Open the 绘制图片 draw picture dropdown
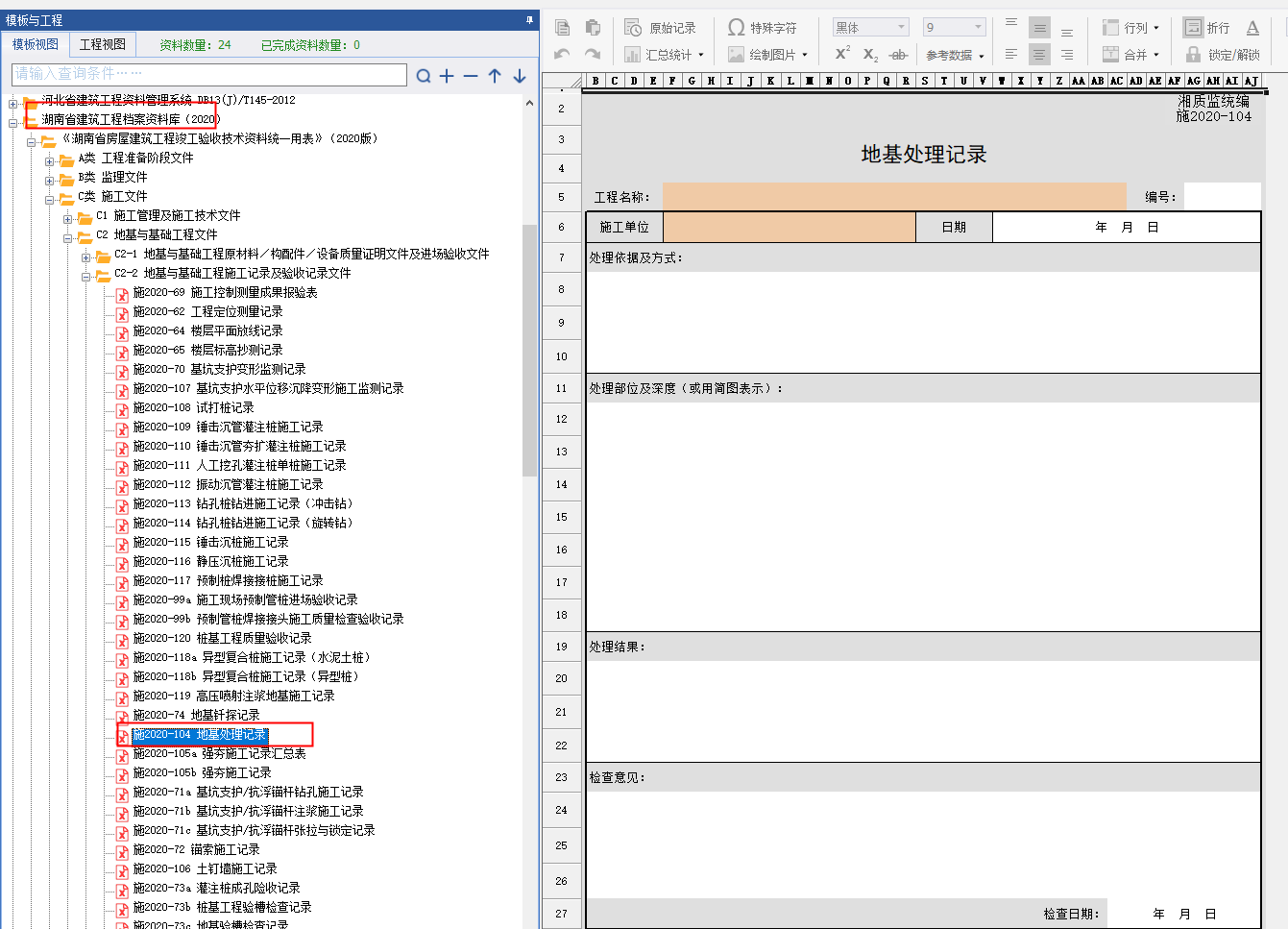The width and height of the screenshot is (1288, 929). click(768, 55)
